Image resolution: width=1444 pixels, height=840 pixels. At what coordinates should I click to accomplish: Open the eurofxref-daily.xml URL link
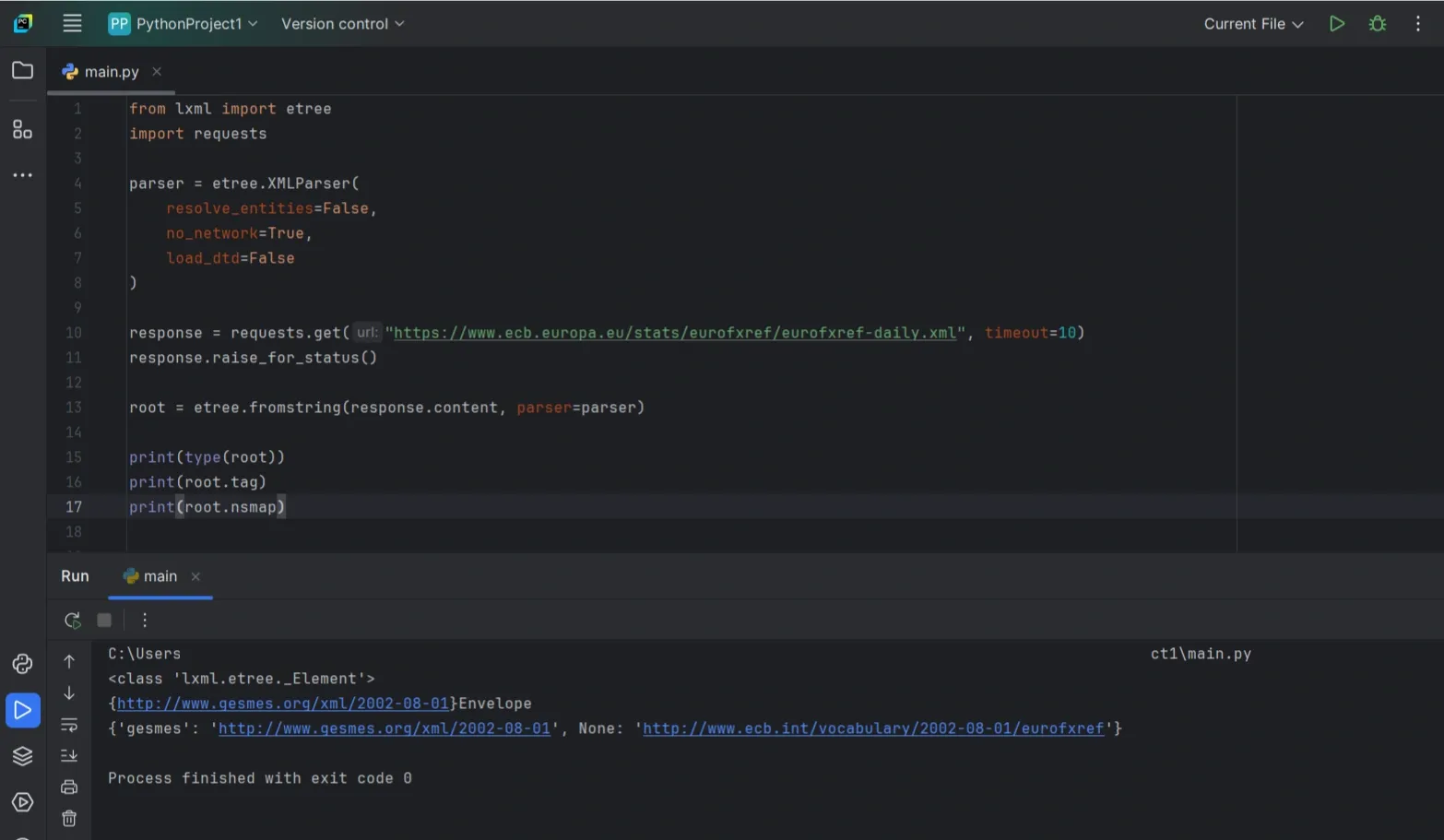tap(675, 333)
